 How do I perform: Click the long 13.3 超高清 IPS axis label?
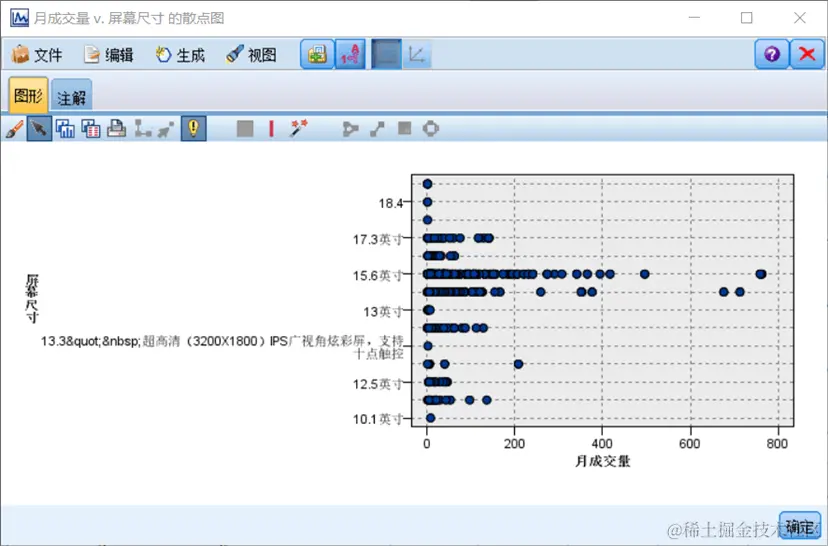point(222,347)
